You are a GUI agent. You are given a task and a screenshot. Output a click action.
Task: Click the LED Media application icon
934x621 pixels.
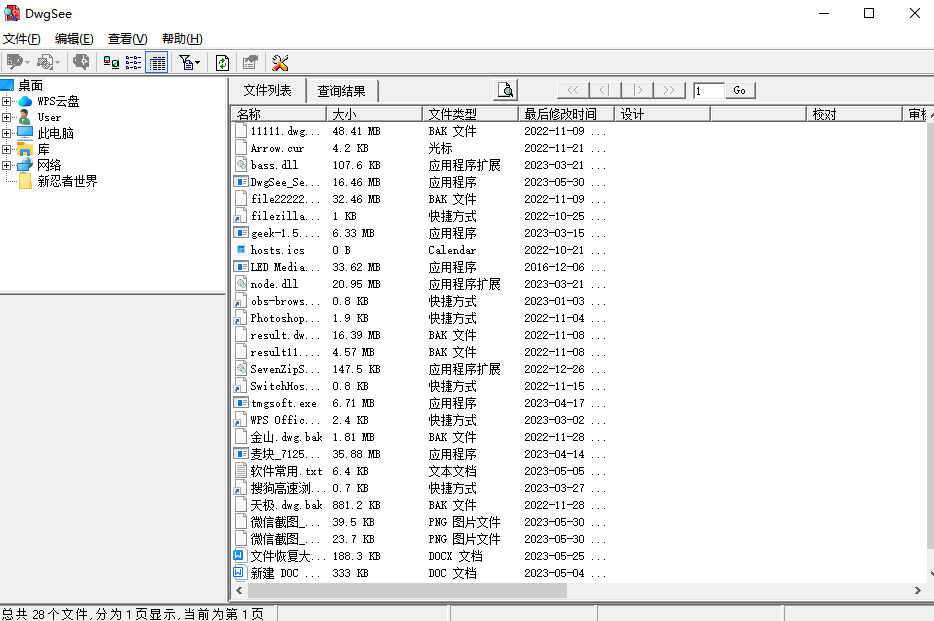click(x=241, y=267)
